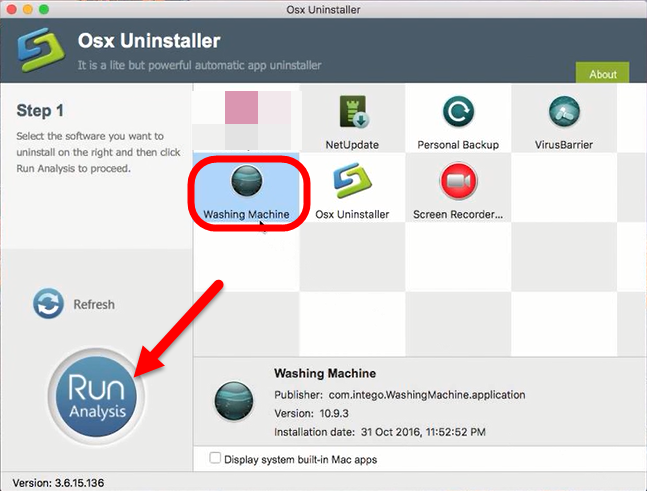
Task: Click the Refresh text label
Action: 94,304
